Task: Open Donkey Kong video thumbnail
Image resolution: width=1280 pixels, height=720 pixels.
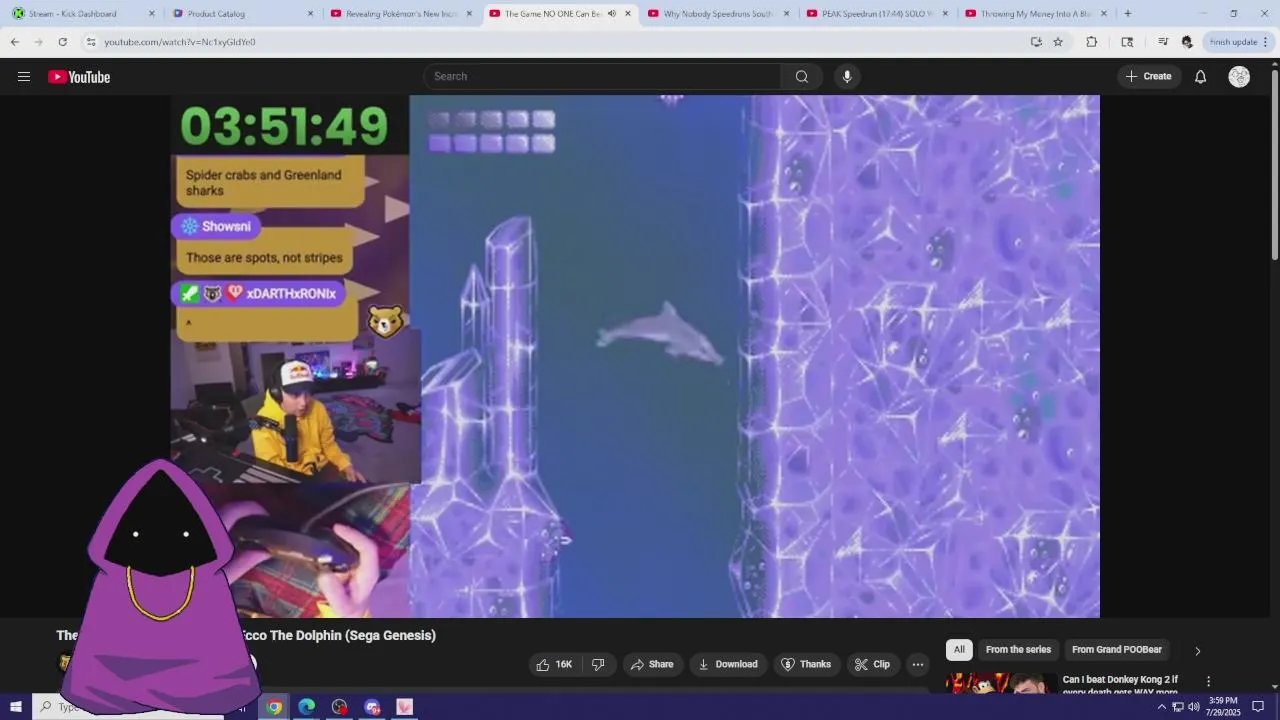Action: tap(1001, 682)
